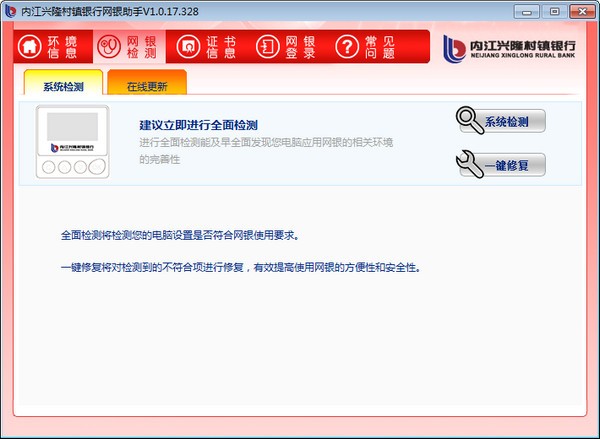The width and height of the screenshot is (600, 439).
Task: Click the USB key device image
Action: point(72,142)
